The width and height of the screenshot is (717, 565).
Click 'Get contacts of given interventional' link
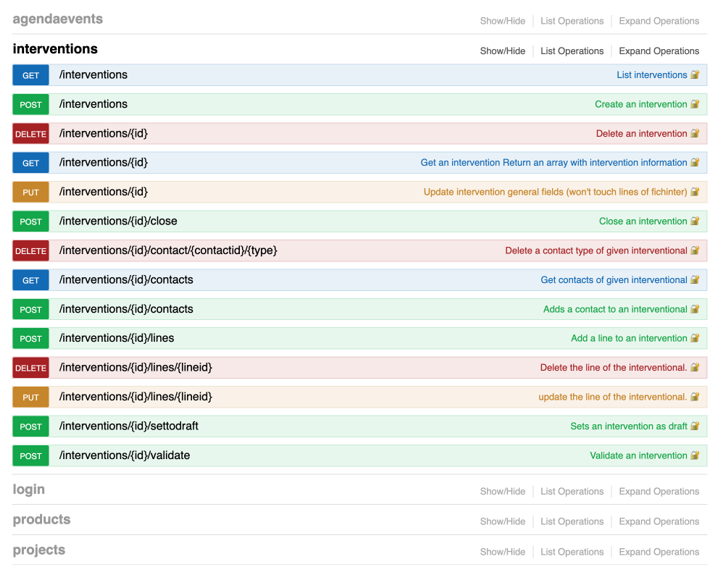point(614,279)
